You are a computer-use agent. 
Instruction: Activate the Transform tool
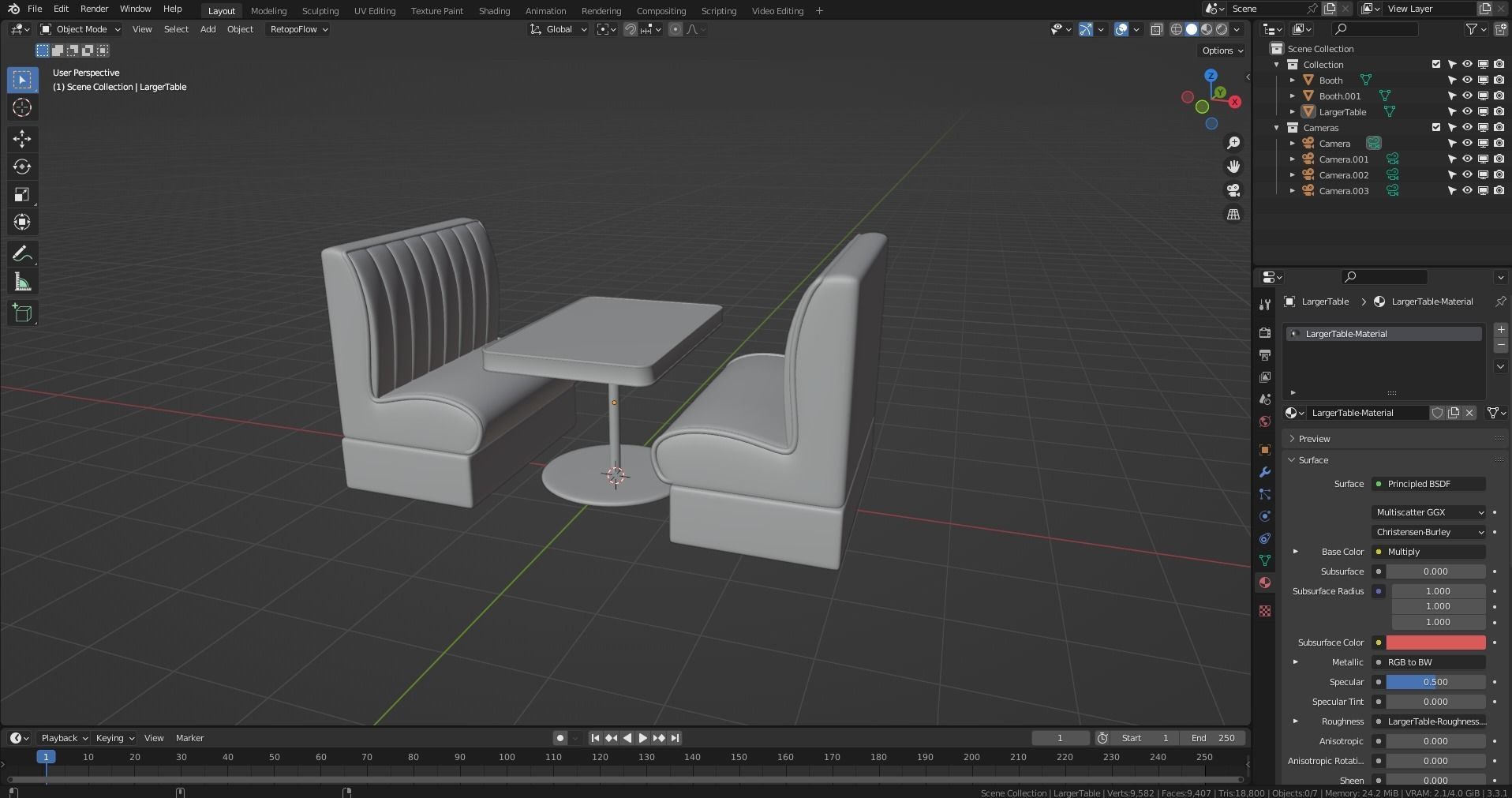pyautogui.click(x=22, y=222)
